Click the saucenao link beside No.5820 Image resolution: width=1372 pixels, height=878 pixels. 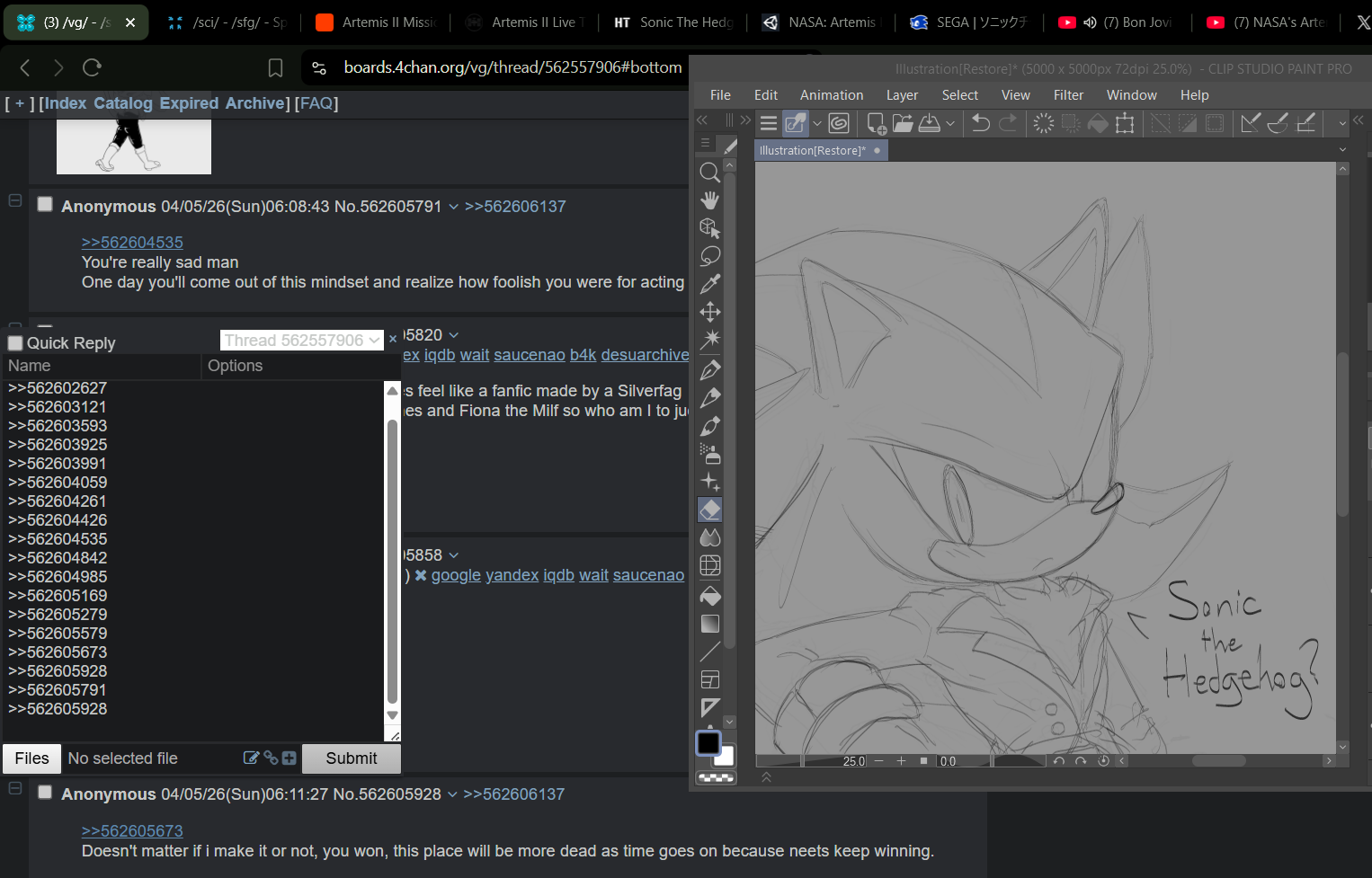pyautogui.click(x=530, y=355)
